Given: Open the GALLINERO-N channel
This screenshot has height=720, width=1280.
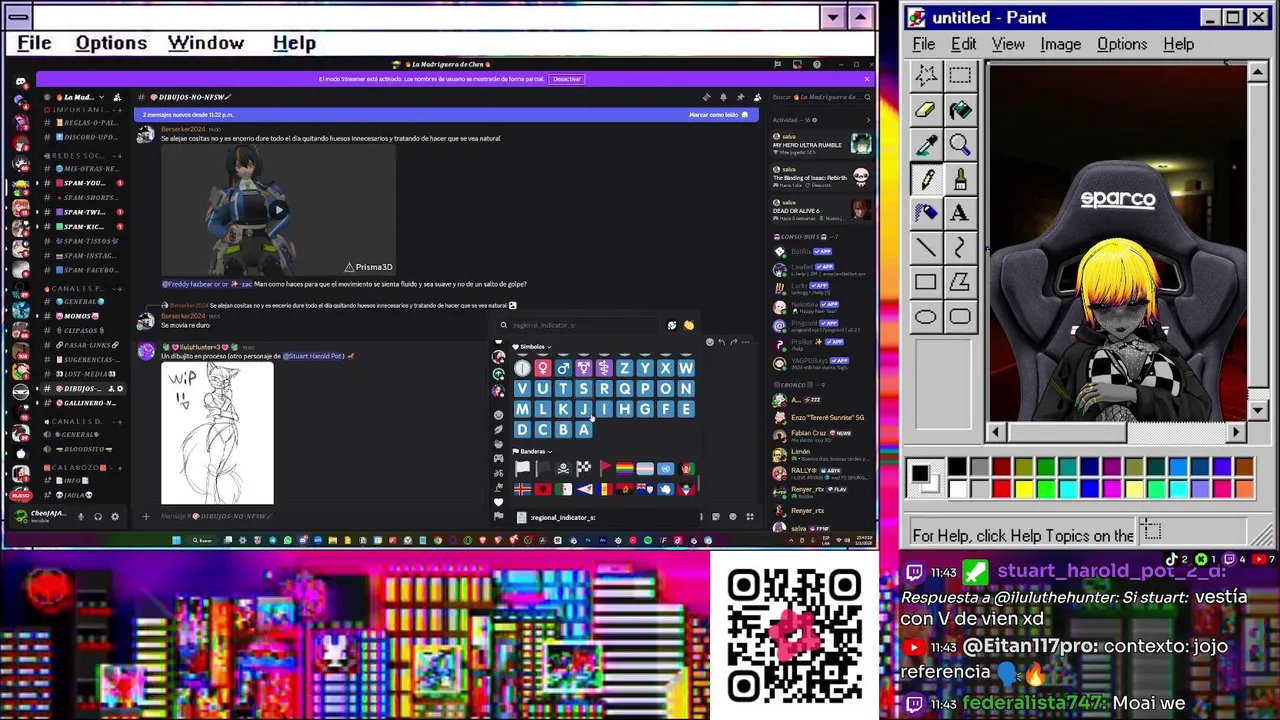Looking at the screenshot, I should (x=82, y=403).
